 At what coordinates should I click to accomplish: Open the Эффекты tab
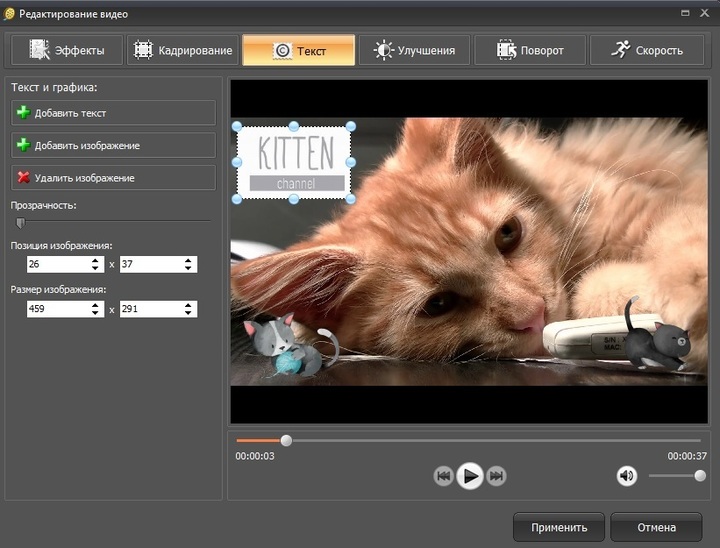[67, 50]
